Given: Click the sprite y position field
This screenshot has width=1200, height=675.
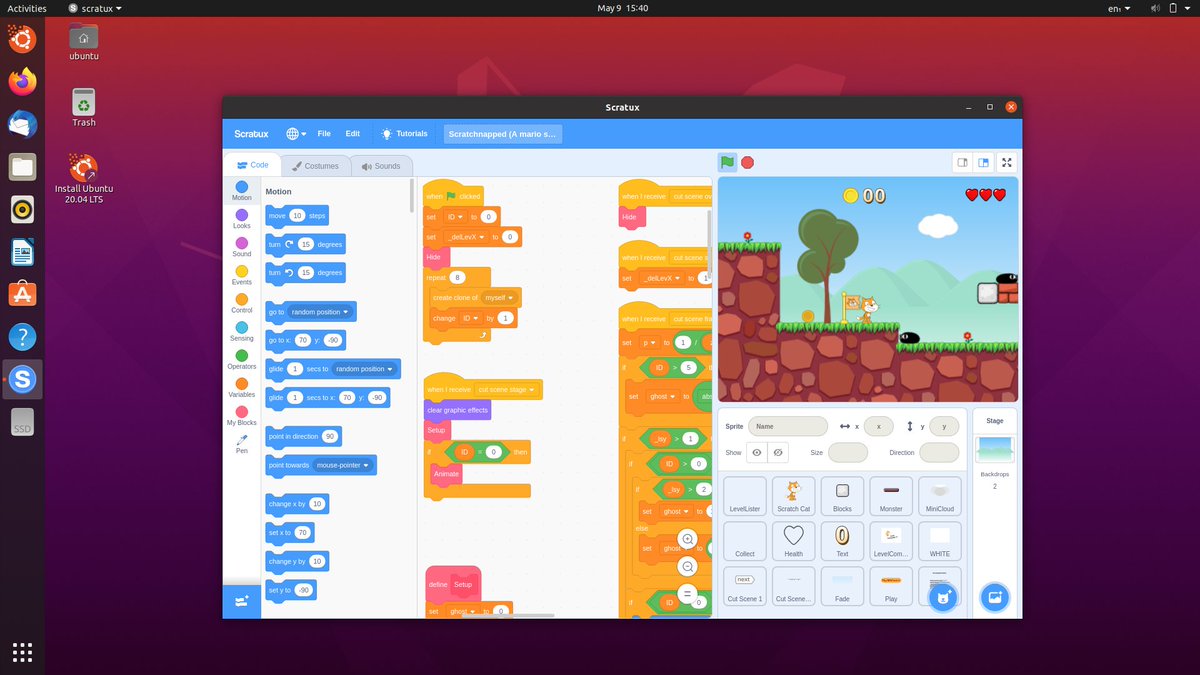Looking at the screenshot, I should (943, 426).
